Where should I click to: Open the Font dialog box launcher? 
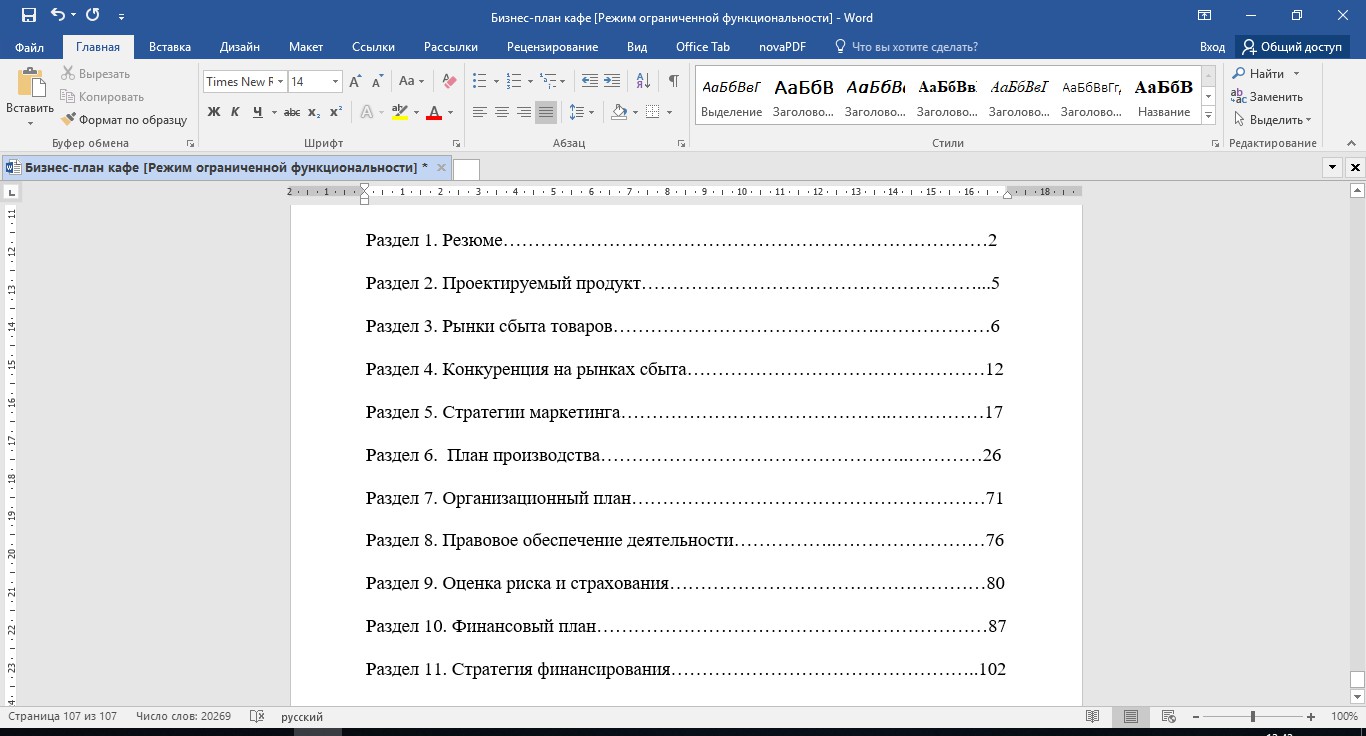click(456, 144)
